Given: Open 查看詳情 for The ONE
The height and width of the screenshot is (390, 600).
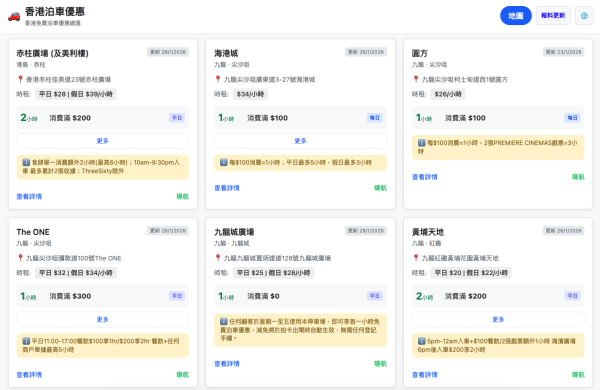Looking at the screenshot, I should (x=29, y=375).
